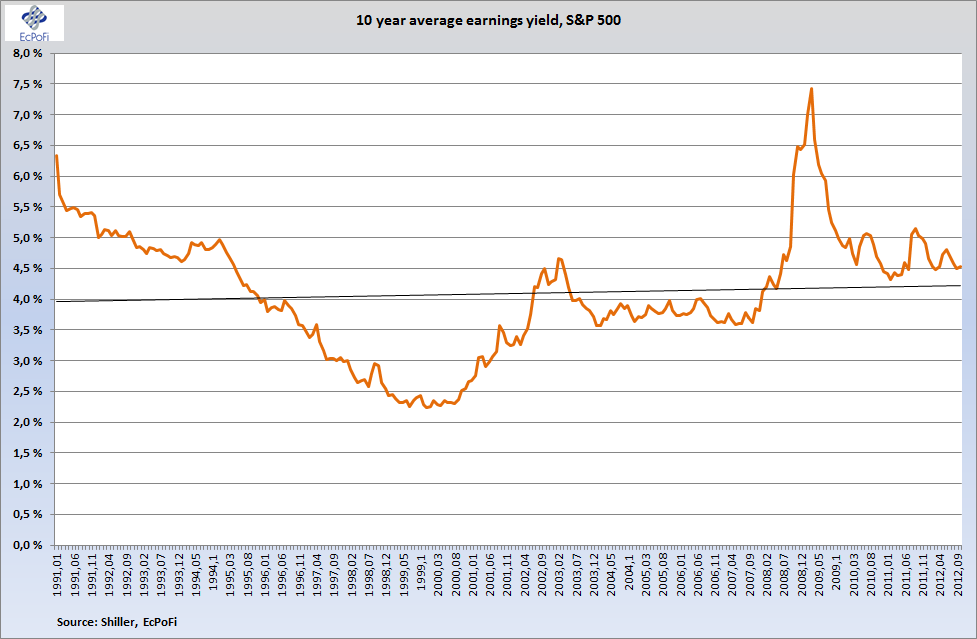Click the '7,0 %' y-axis label
The height and width of the screenshot is (639, 977).
[x=27, y=115]
